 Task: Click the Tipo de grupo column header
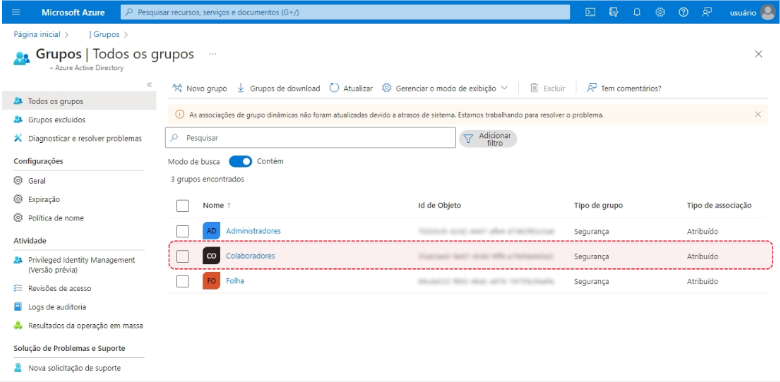tap(598, 205)
